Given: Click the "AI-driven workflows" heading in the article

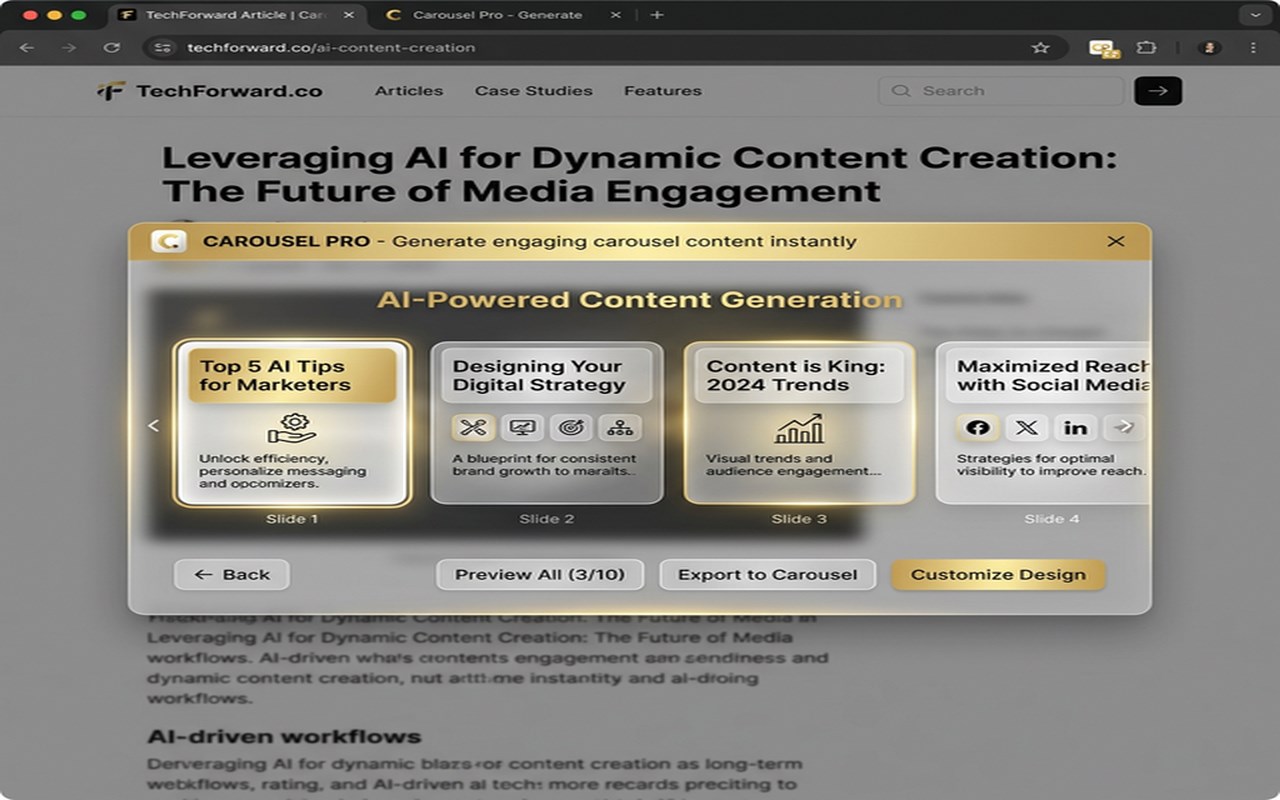Looking at the screenshot, I should [x=284, y=737].
